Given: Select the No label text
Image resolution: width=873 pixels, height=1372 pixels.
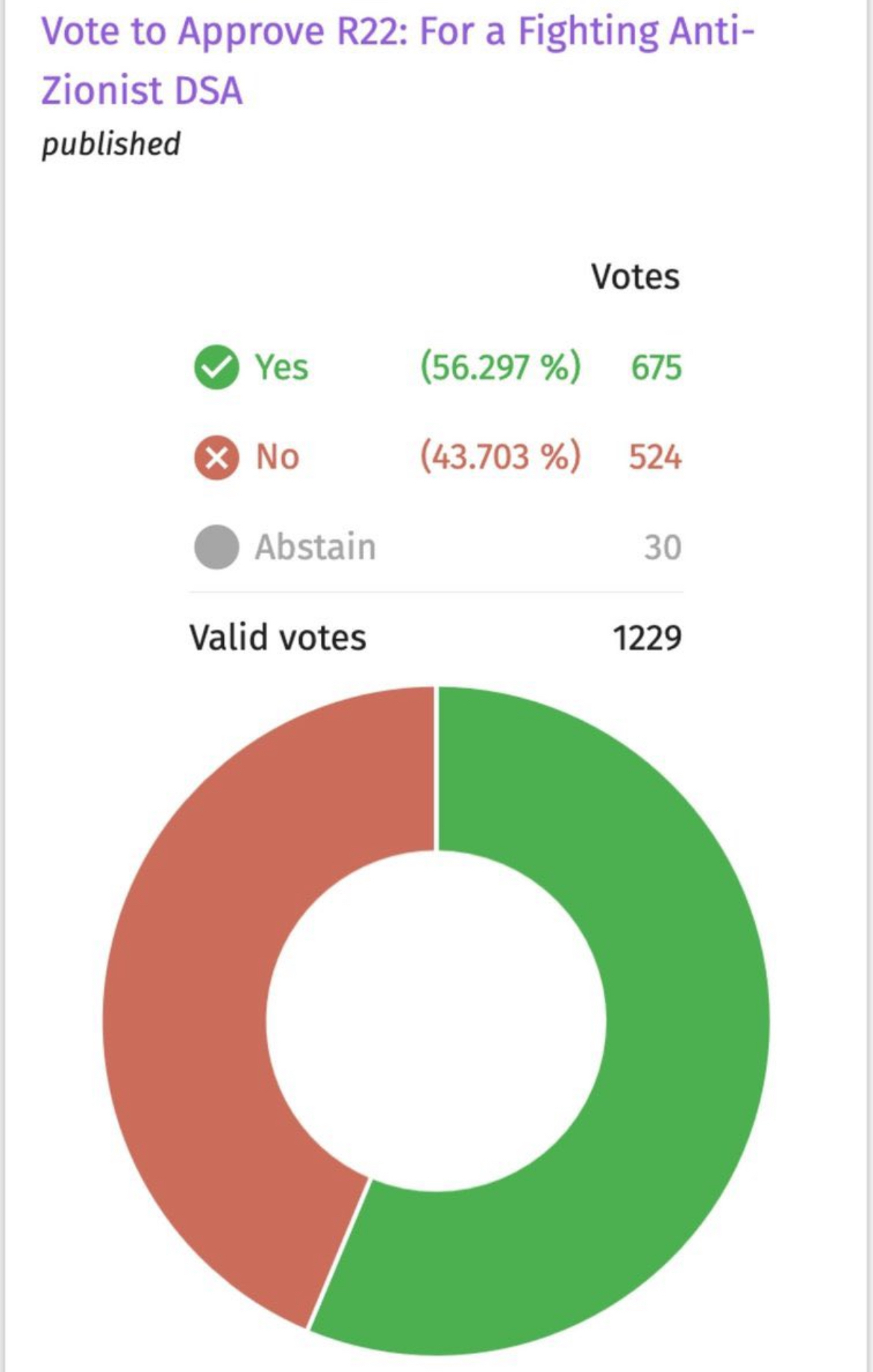Looking at the screenshot, I should tap(278, 457).
